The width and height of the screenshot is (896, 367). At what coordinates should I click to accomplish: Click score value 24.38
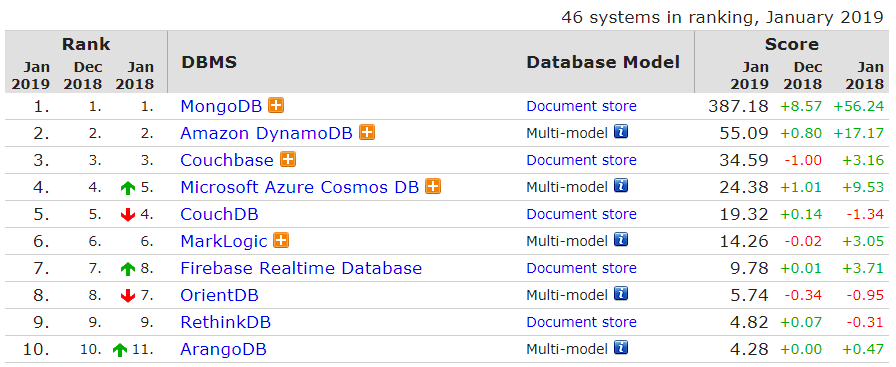(744, 187)
